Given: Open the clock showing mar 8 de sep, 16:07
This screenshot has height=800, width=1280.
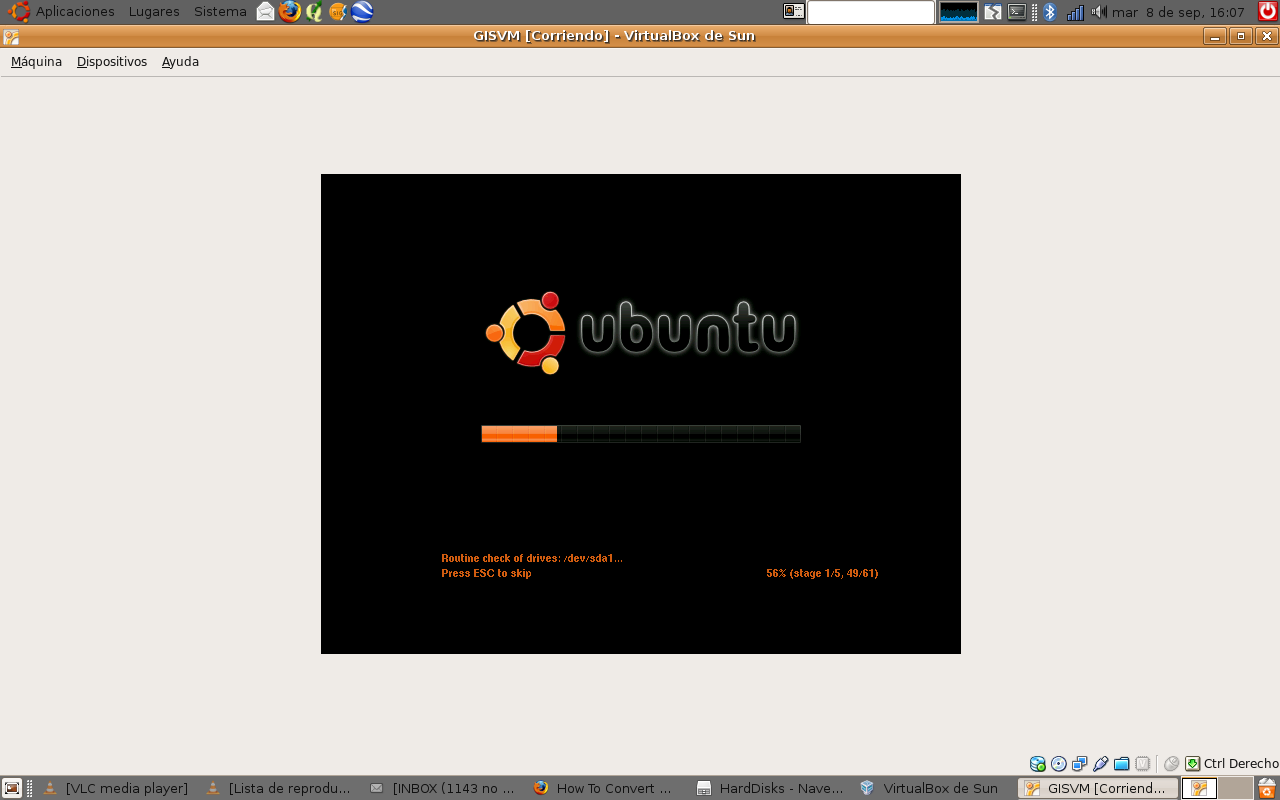Looking at the screenshot, I should 1178,12.
